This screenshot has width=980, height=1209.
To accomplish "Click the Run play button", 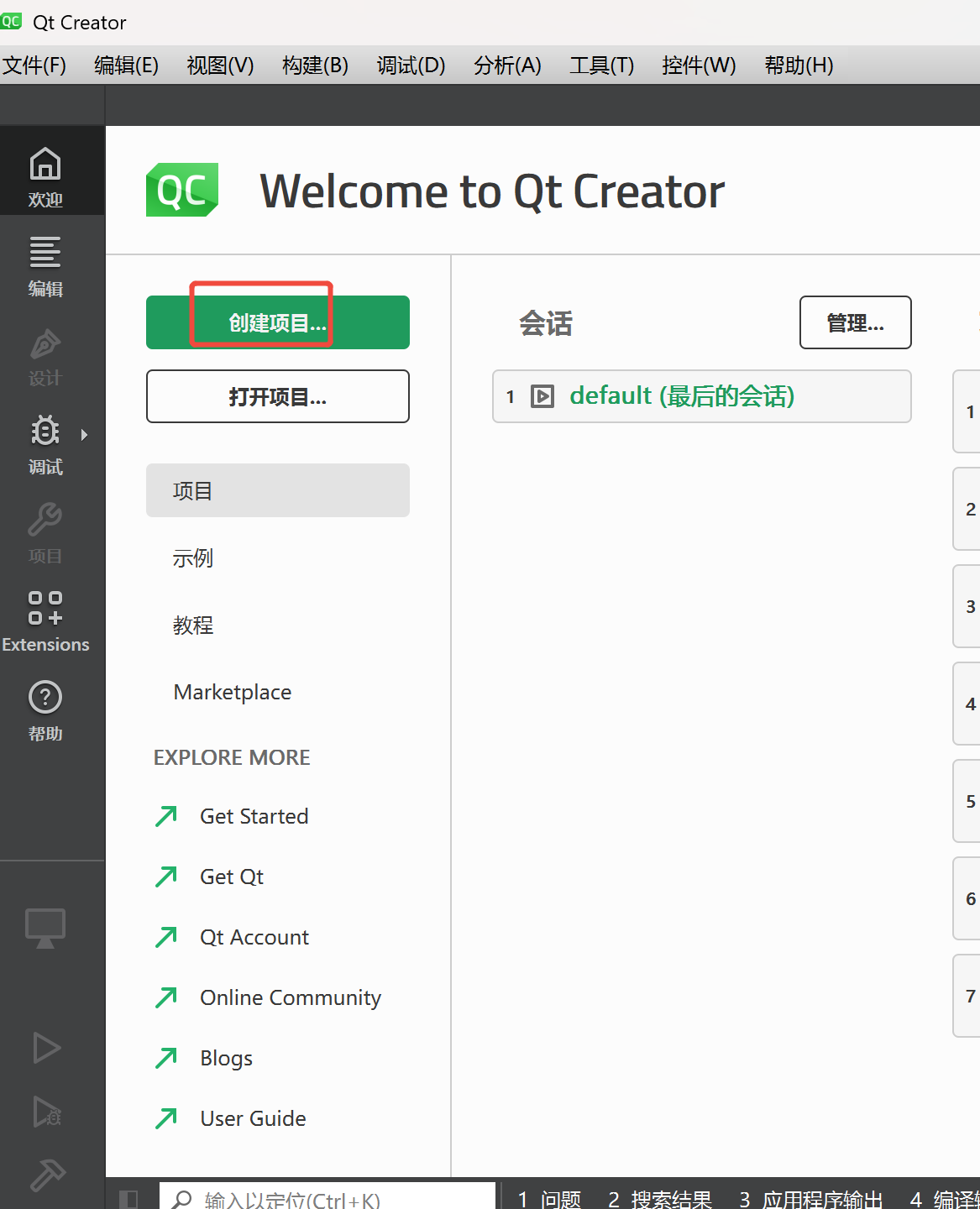I will tap(46, 1048).
